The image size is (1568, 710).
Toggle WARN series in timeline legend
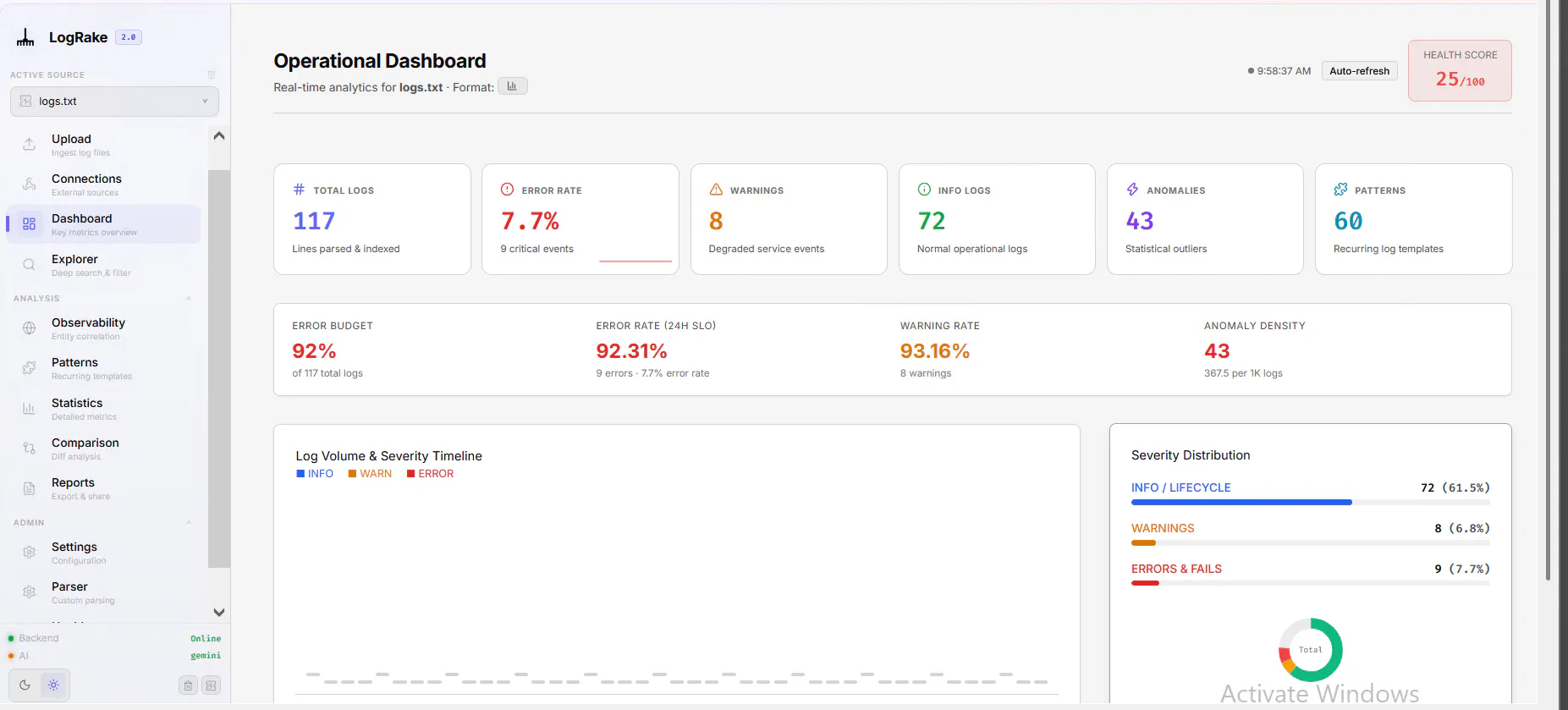click(x=370, y=474)
